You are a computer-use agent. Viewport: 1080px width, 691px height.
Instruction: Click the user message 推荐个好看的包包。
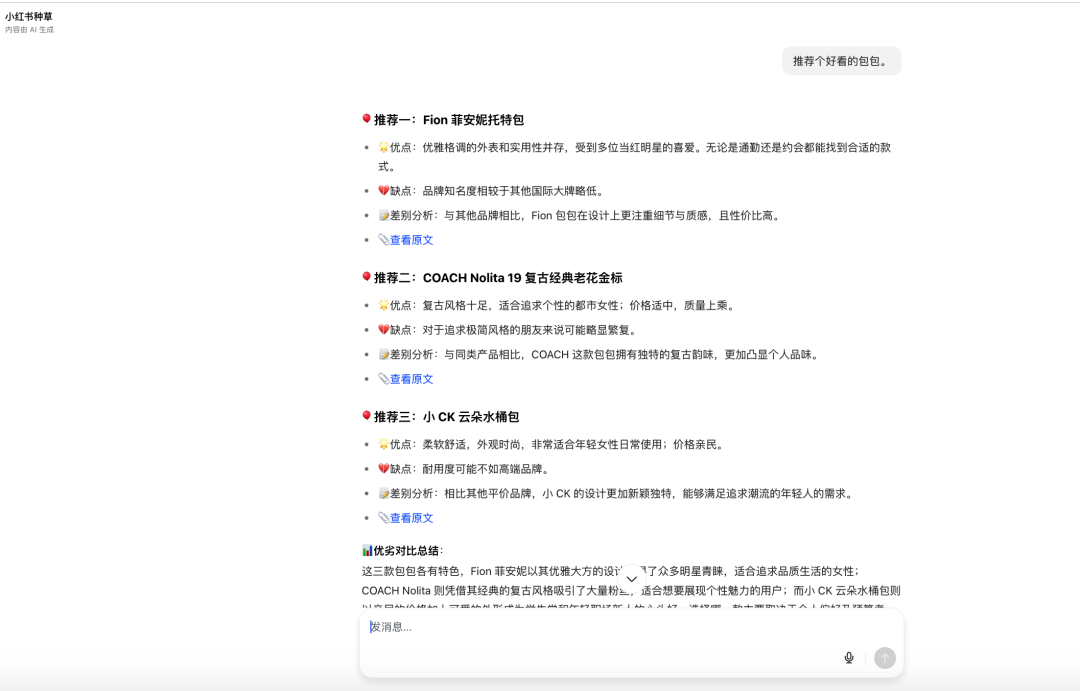pyautogui.click(x=841, y=61)
